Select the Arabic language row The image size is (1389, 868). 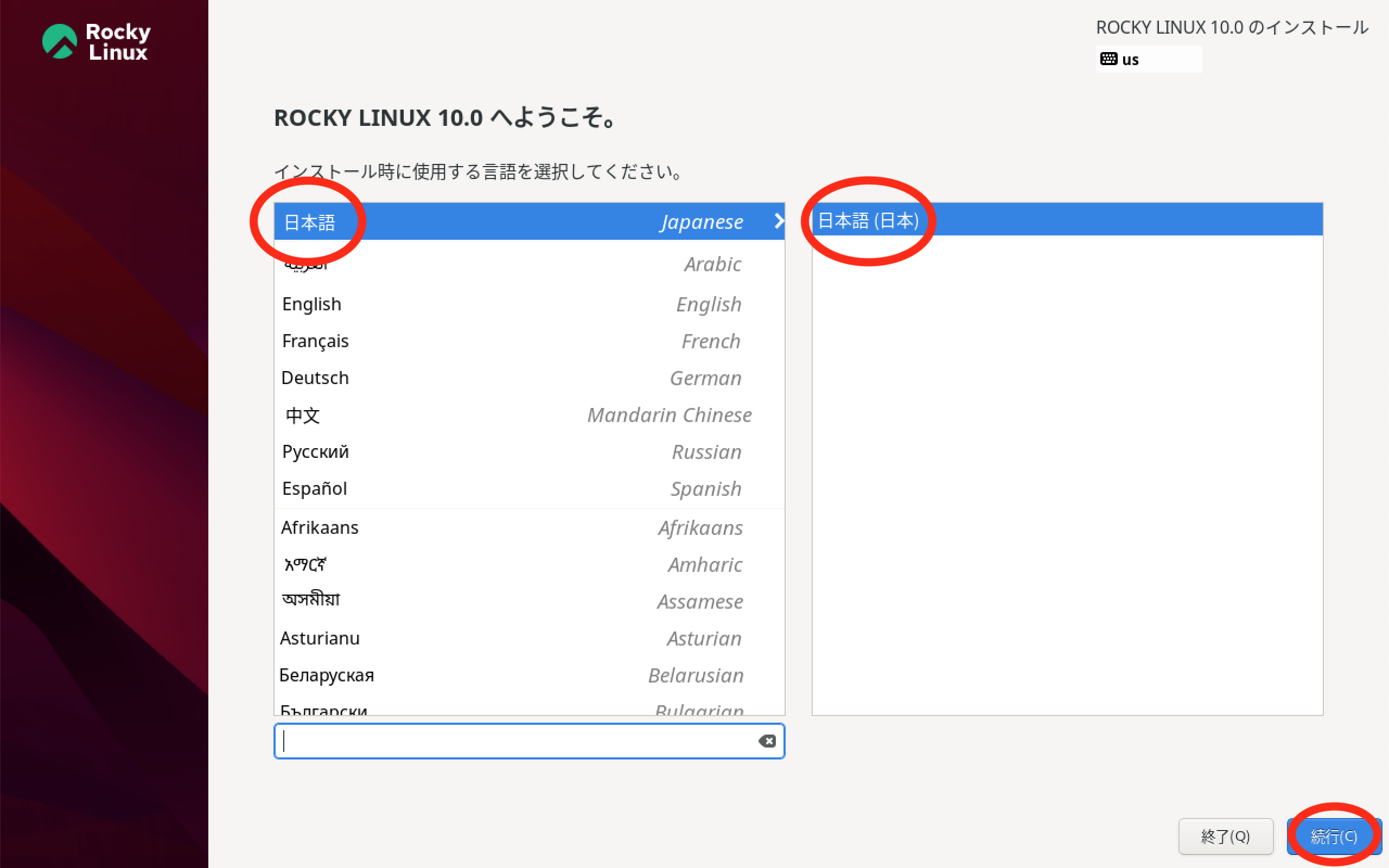529,264
